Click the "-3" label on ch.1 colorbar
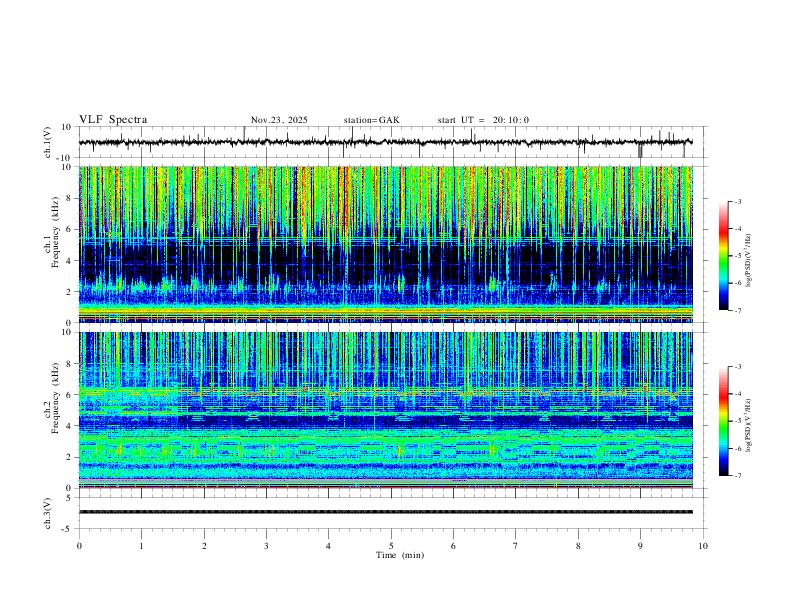 tap(738, 201)
